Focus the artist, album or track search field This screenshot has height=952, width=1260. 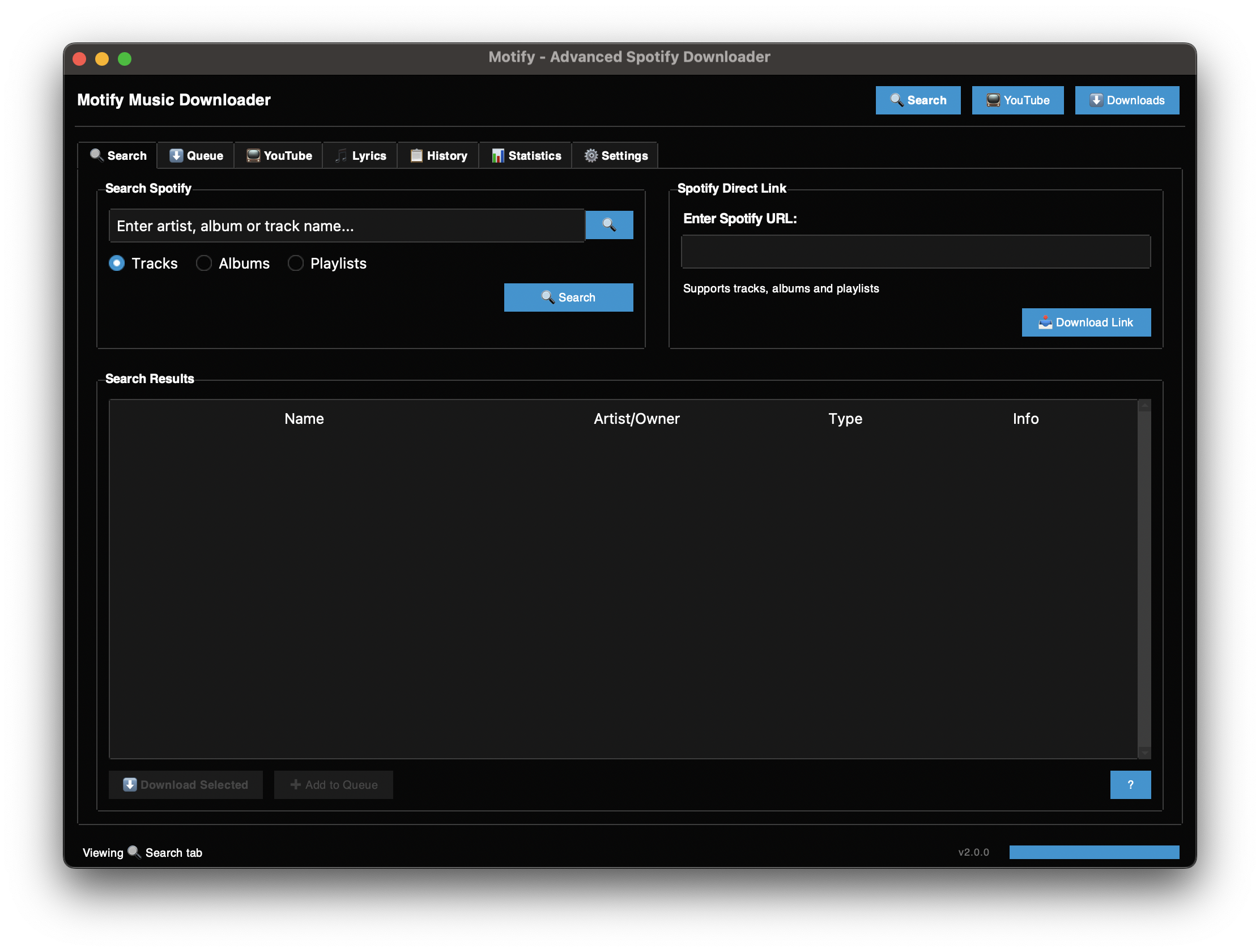[x=347, y=226]
